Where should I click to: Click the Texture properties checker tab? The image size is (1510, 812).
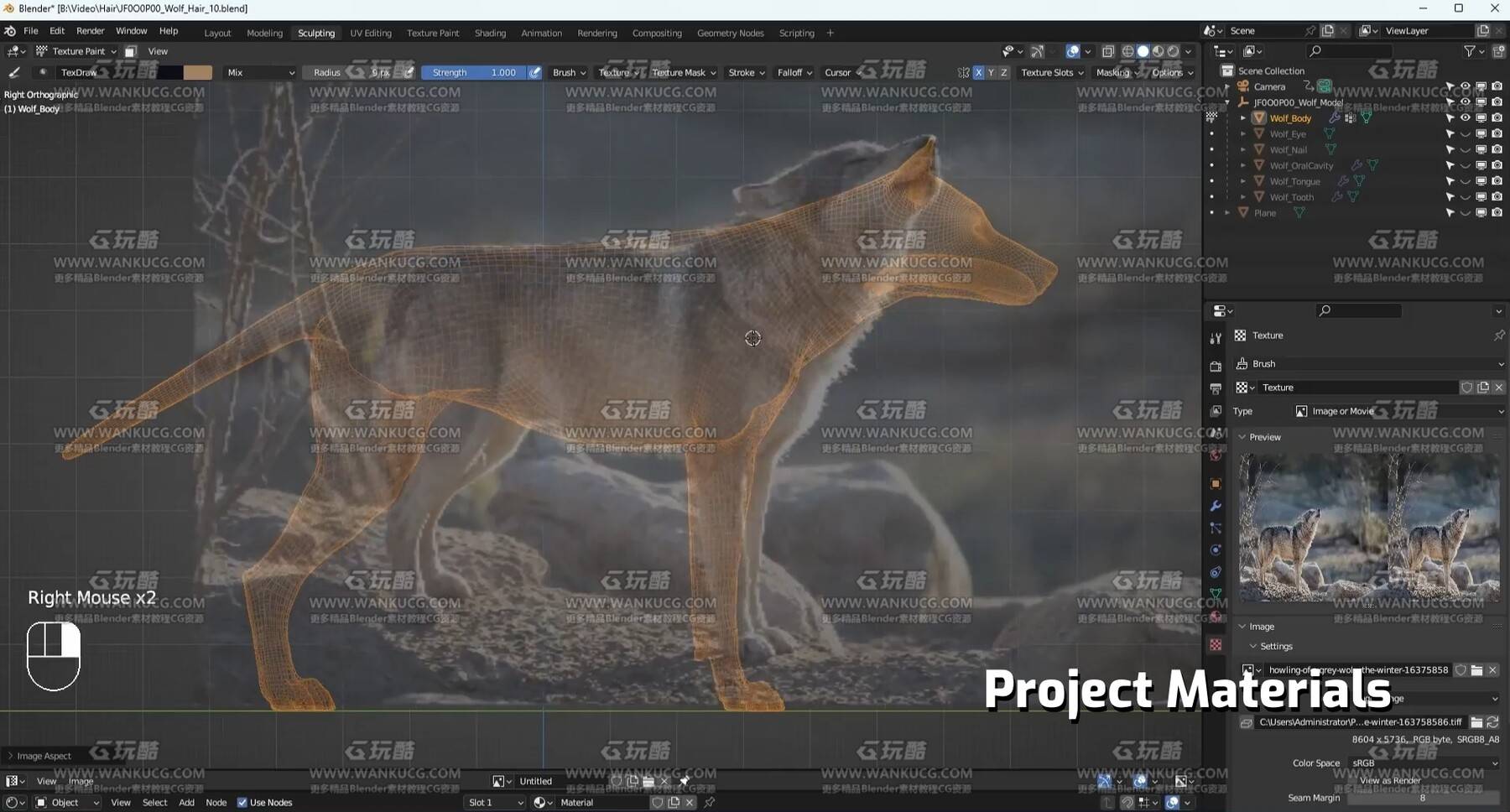1216,644
